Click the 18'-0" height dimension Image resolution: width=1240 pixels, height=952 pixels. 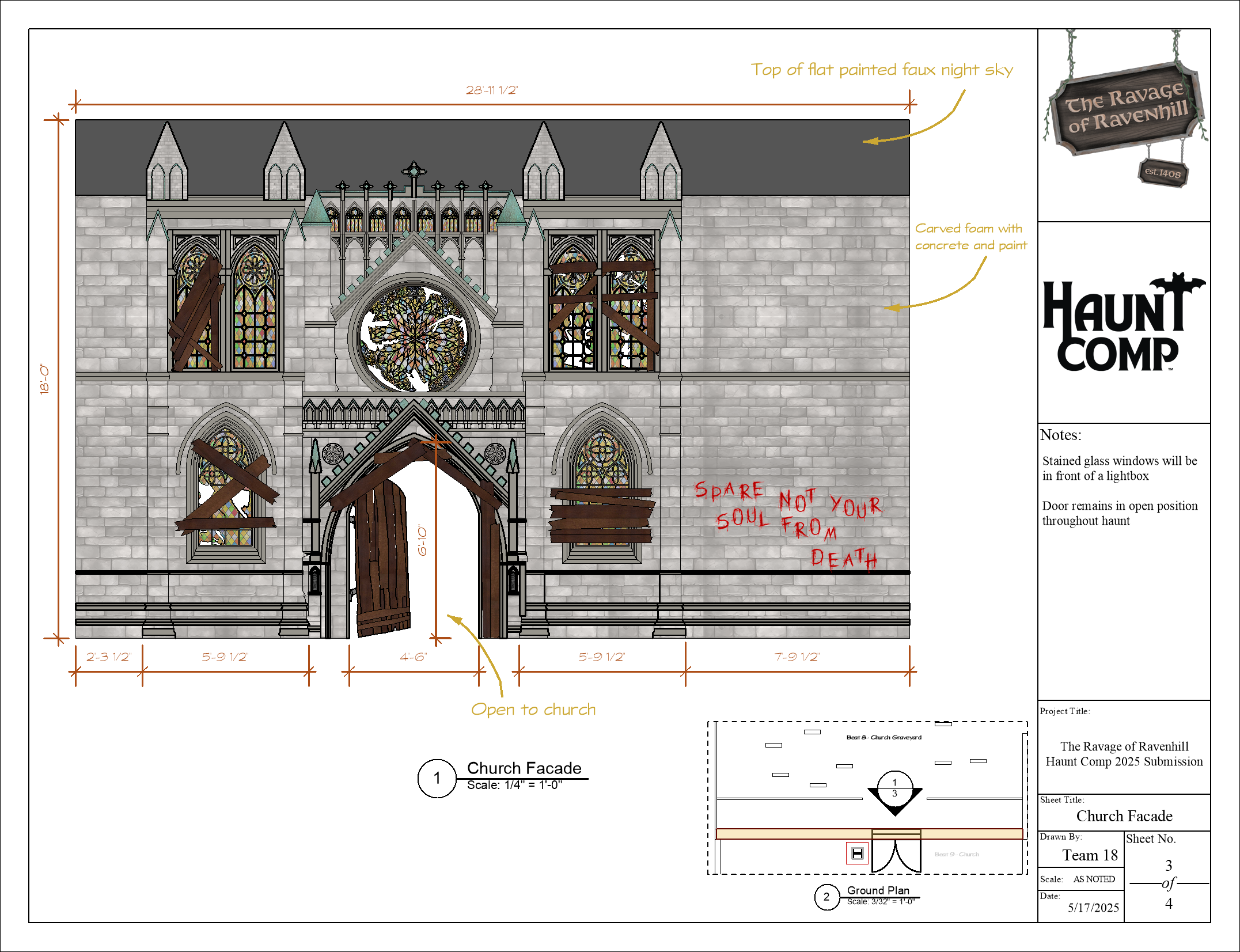pos(45,378)
